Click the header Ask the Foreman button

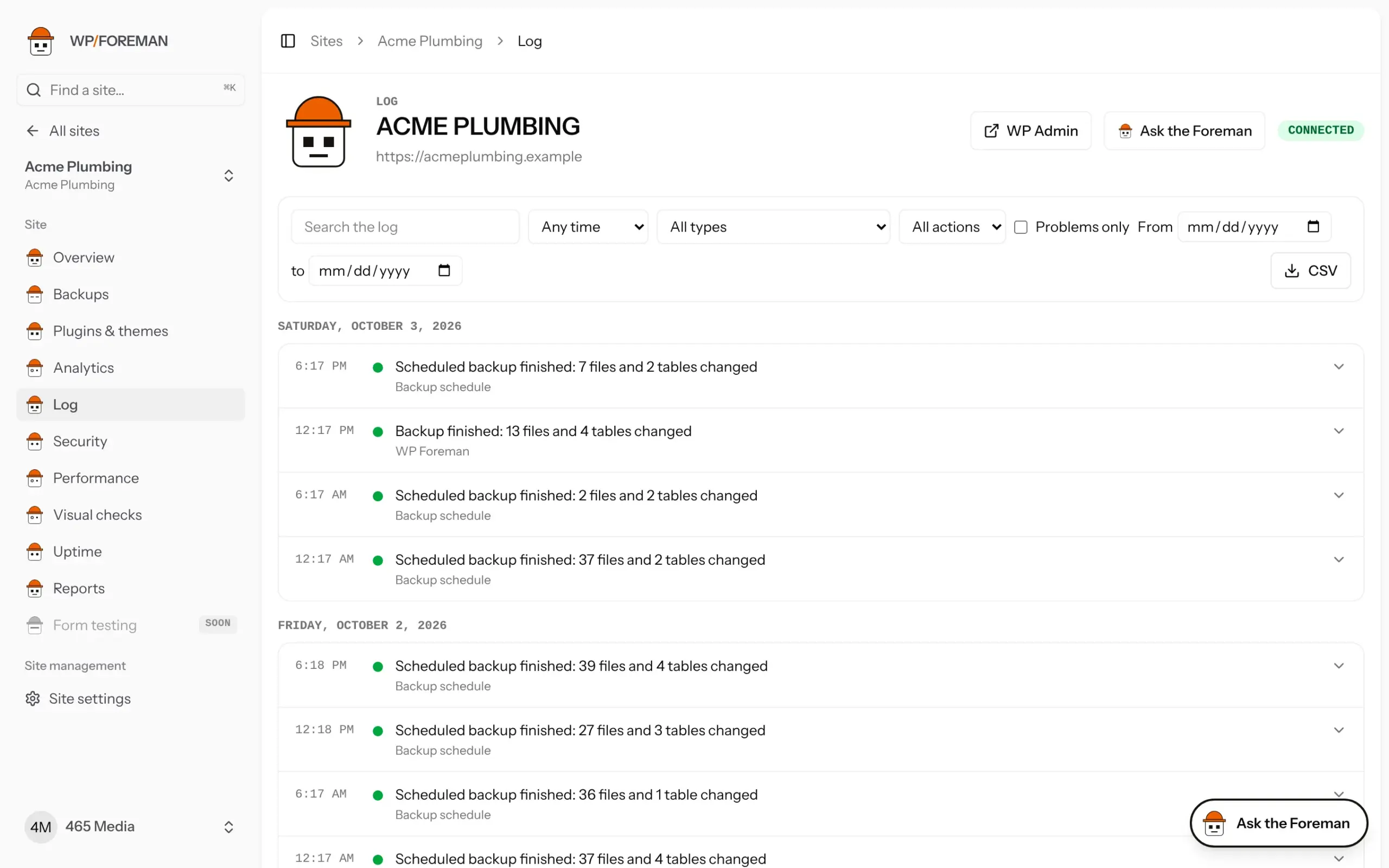[1184, 131]
